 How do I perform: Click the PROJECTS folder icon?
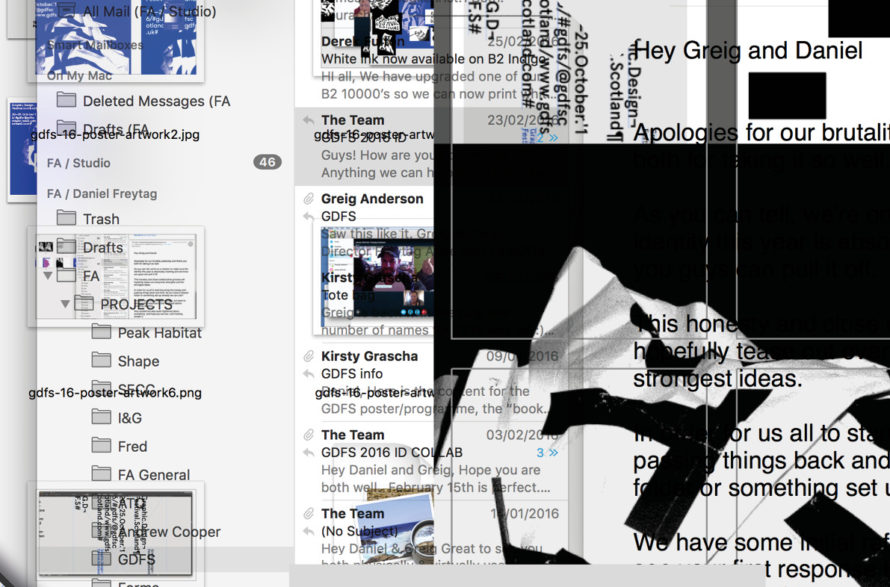[x=84, y=304]
